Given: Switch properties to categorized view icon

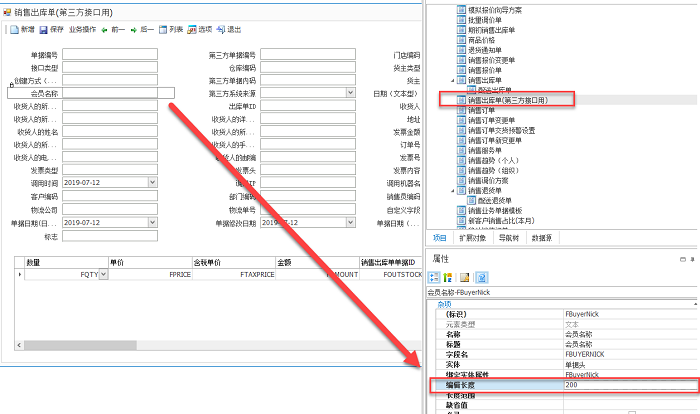Looking at the screenshot, I should (x=436, y=276).
